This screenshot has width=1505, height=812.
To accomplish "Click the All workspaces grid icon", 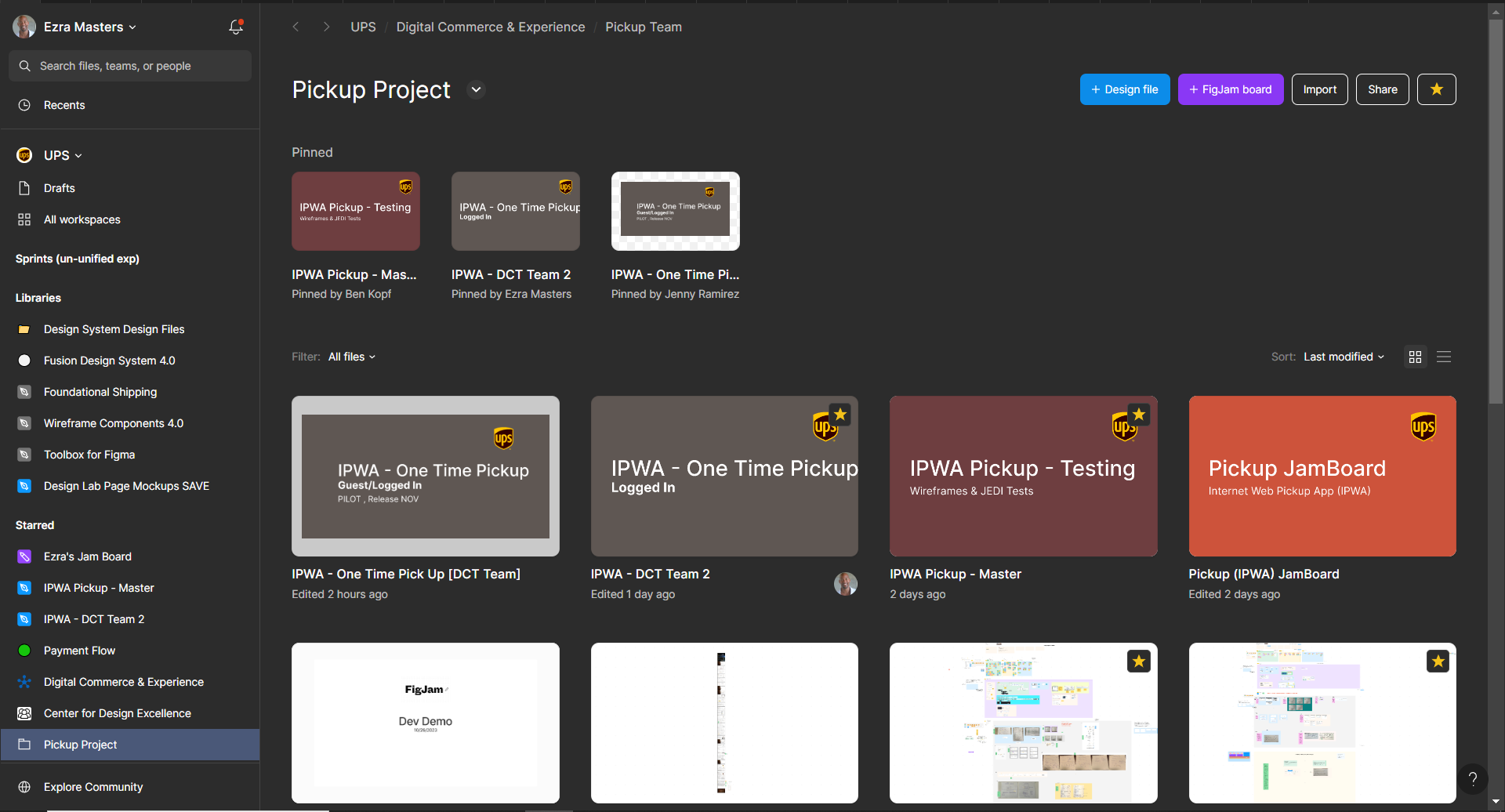I will [x=24, y=219].
